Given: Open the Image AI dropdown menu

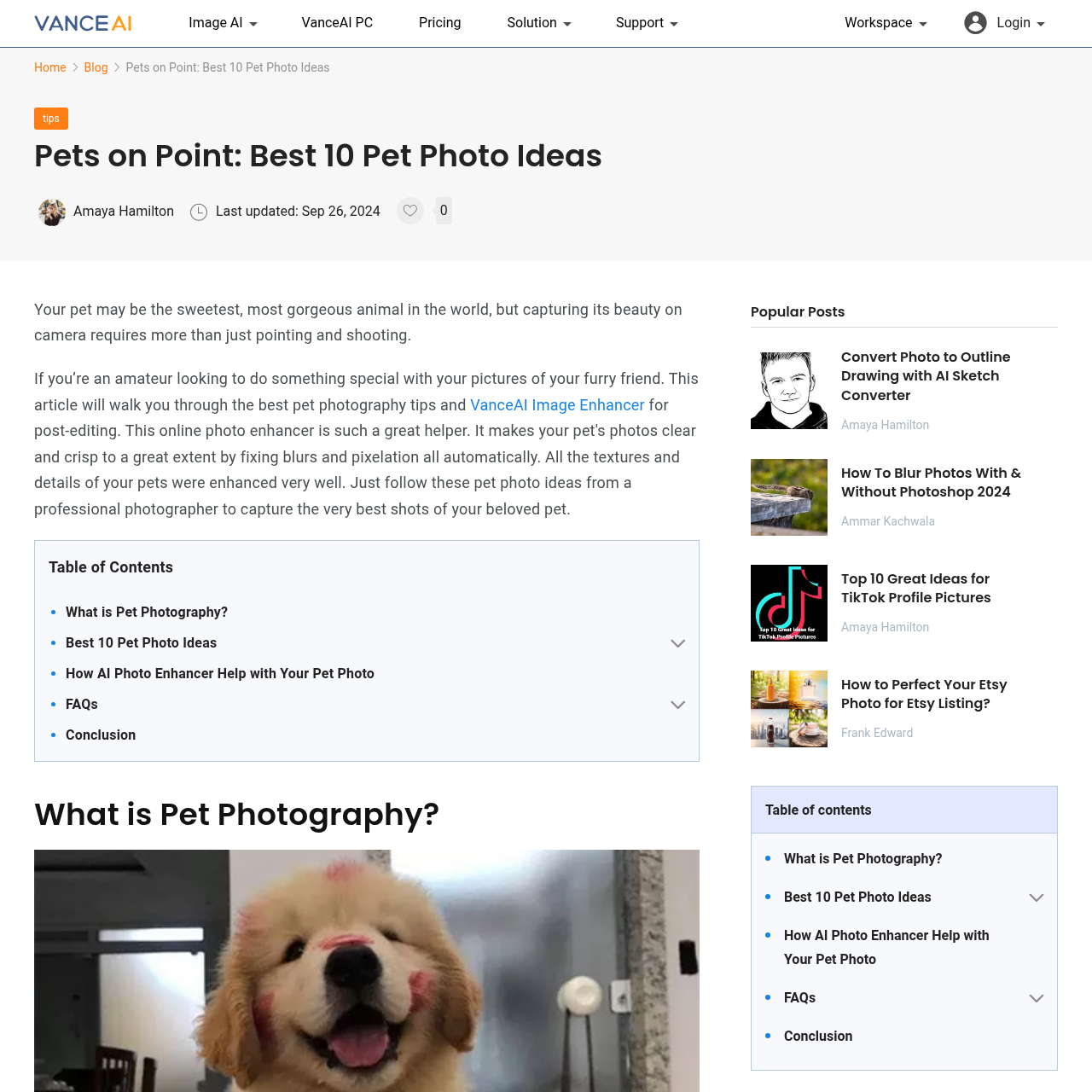Looking at the screenshot, I should pos(223,23).
